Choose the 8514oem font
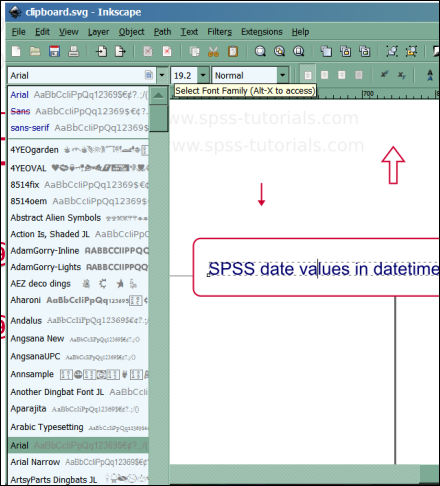This screenshot has width=440, height=486. pos(78,201)
